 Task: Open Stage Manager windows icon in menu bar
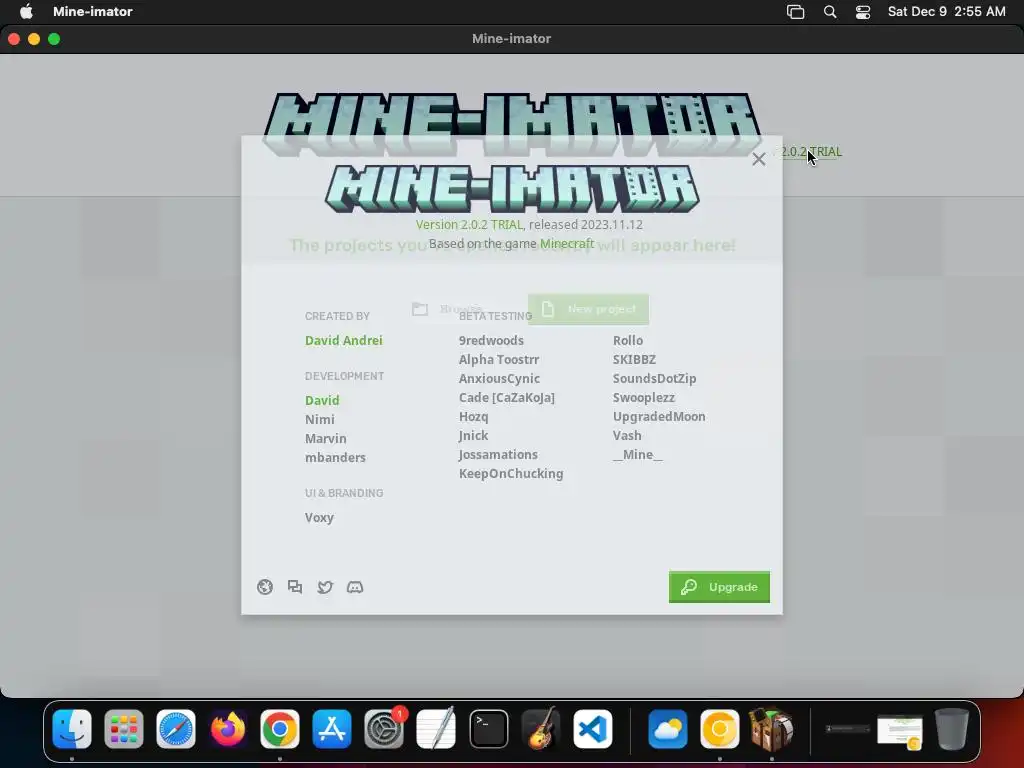click(795, 11)
